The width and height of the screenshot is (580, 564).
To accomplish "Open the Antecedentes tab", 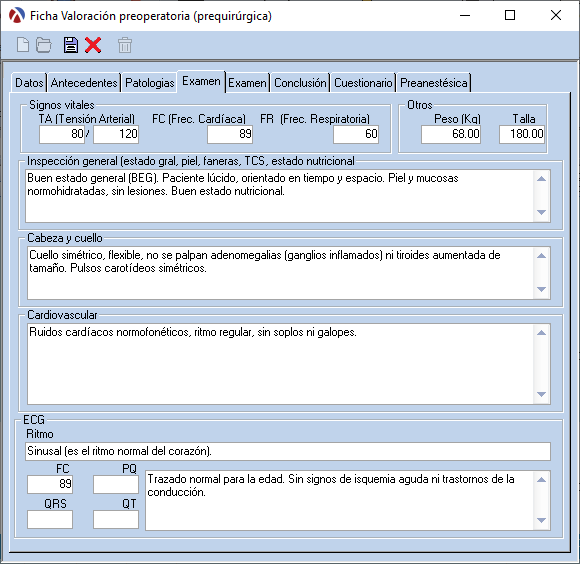I will click(84, 82).
